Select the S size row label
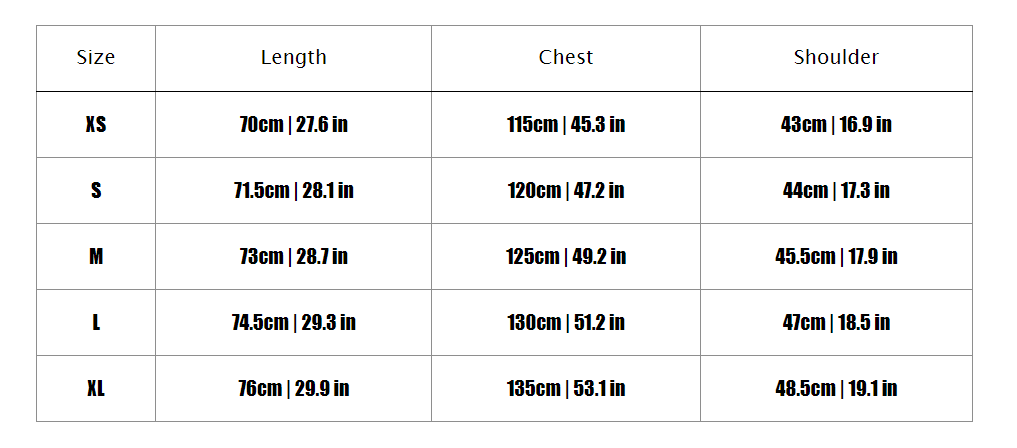 (x=96, y=191)
